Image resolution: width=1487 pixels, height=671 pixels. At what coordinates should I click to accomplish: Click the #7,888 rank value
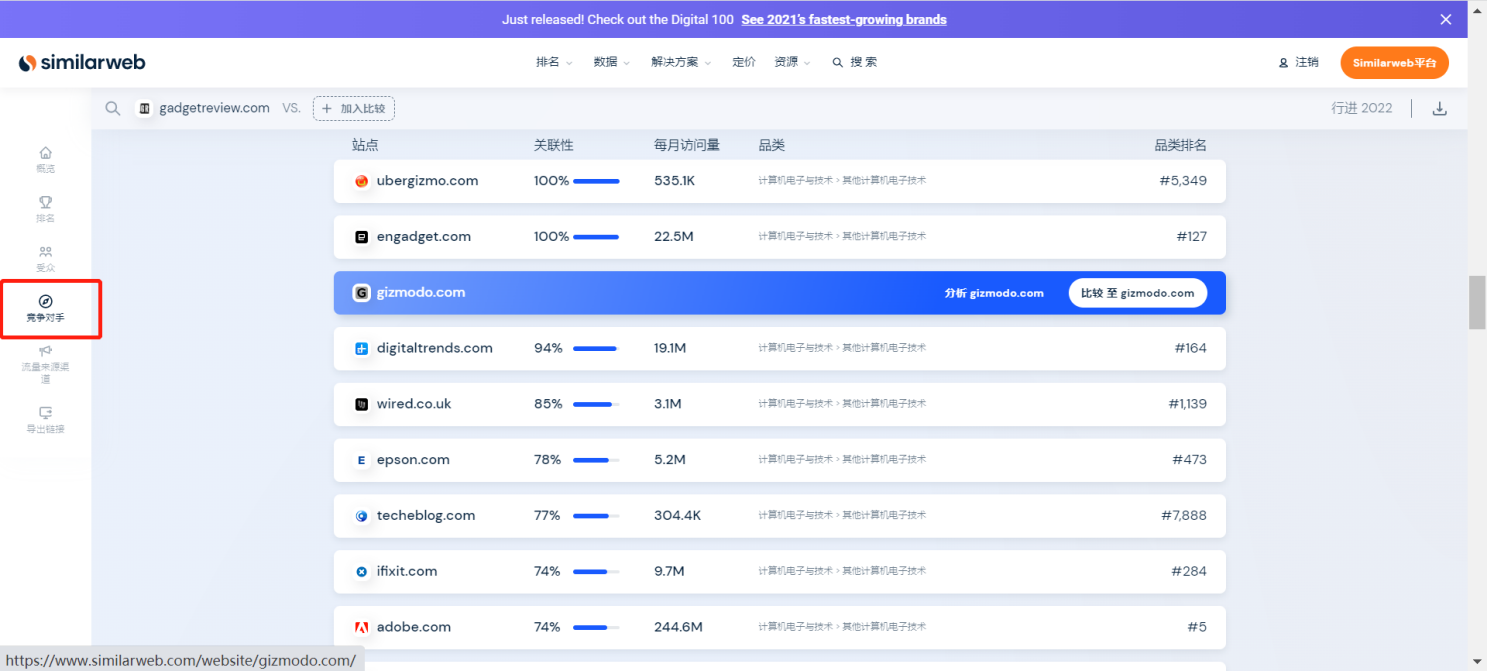click(x=1183, y=516)
